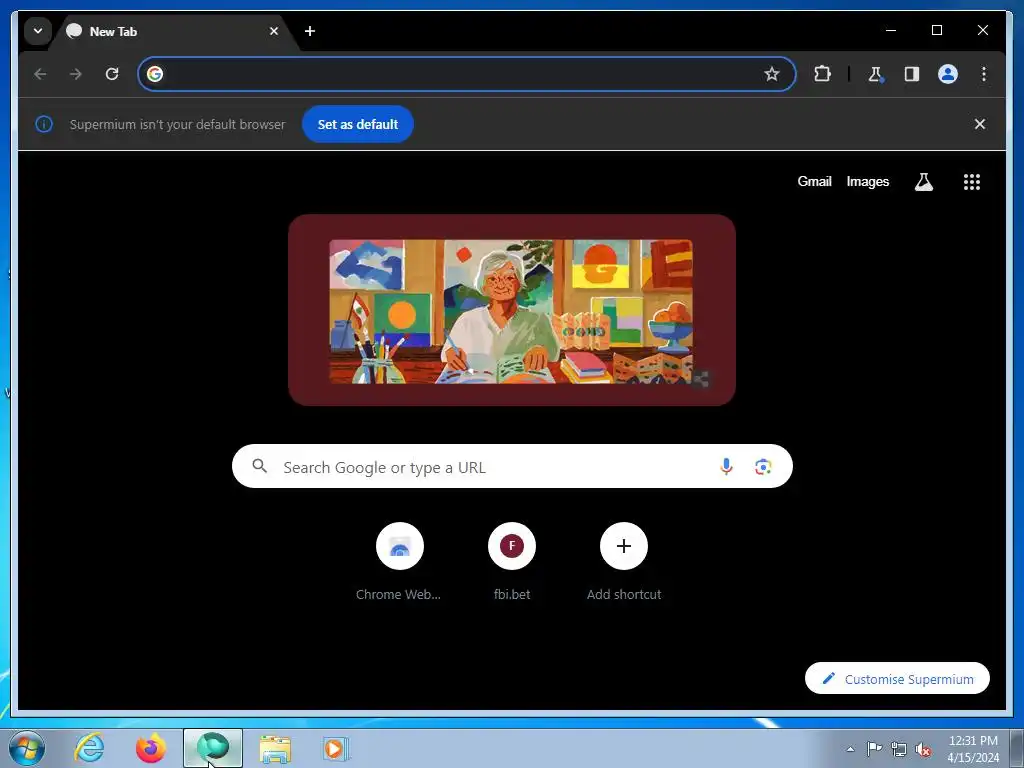Click the default browser info icon
Image resolution: width=1024 pixels, height=768 pixels.
[44, 124]
